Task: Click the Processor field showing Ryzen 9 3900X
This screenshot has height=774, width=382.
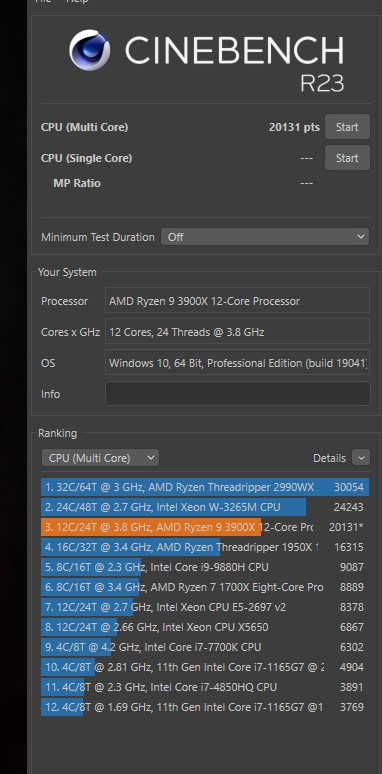Action: 237,301
